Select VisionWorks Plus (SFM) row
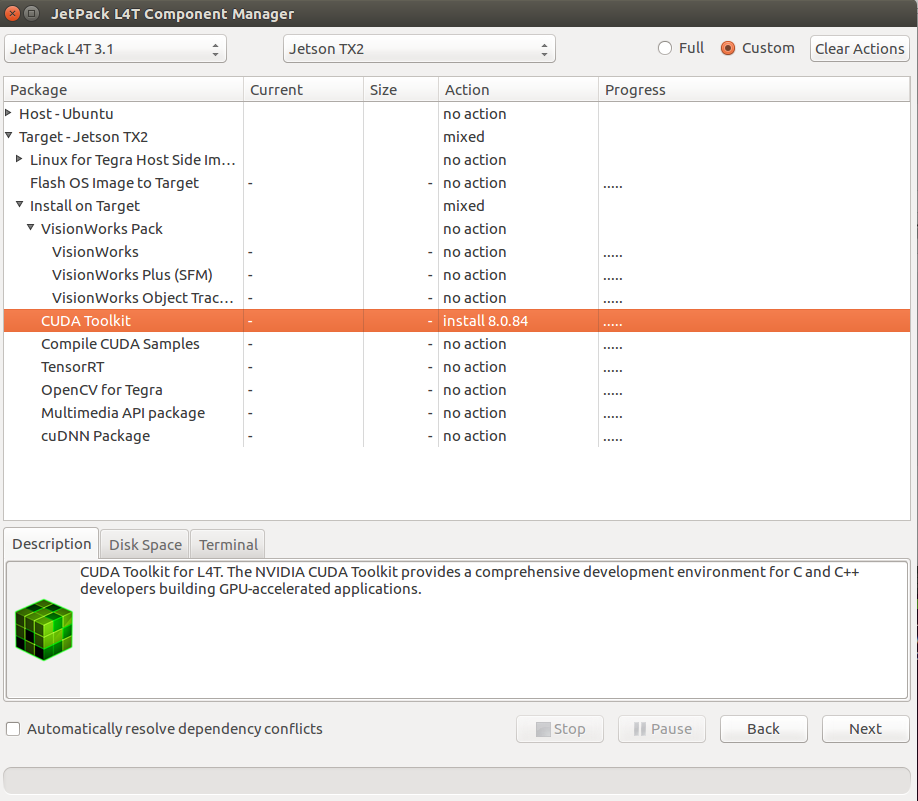This screenshot has height=801, width=918. click(457, 275)
